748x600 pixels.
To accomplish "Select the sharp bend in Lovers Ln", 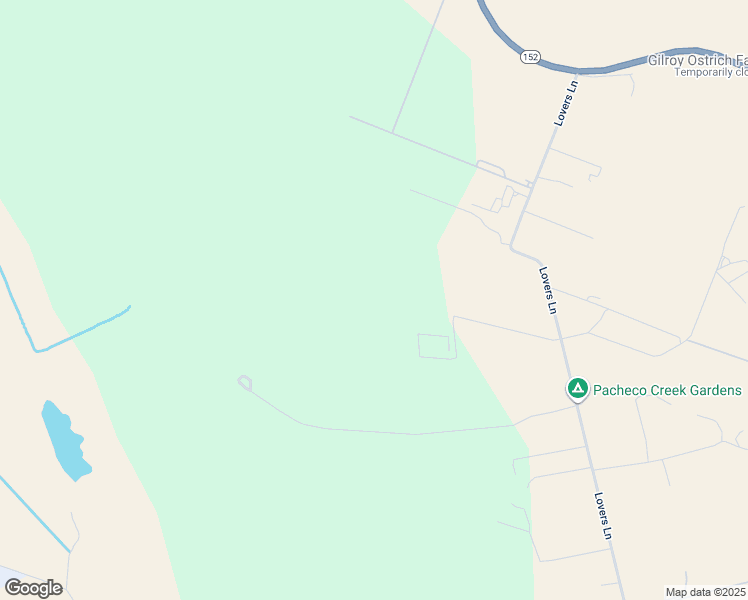I will click(x=512, y=248).
